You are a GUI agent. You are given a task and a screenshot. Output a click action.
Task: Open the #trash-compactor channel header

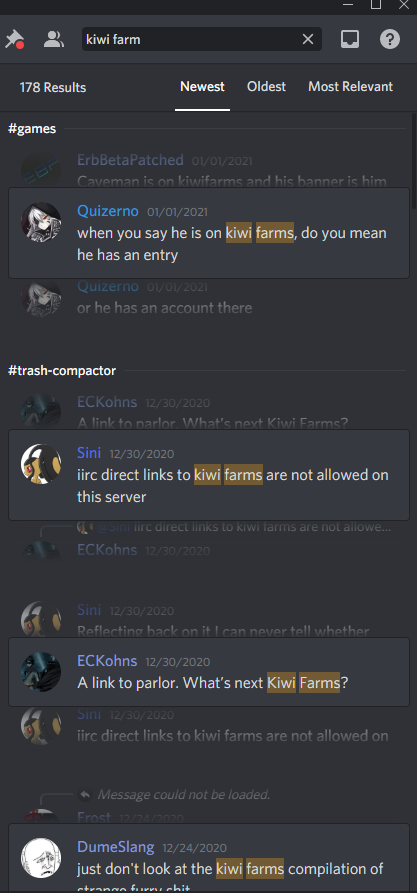tap(62, 371)
